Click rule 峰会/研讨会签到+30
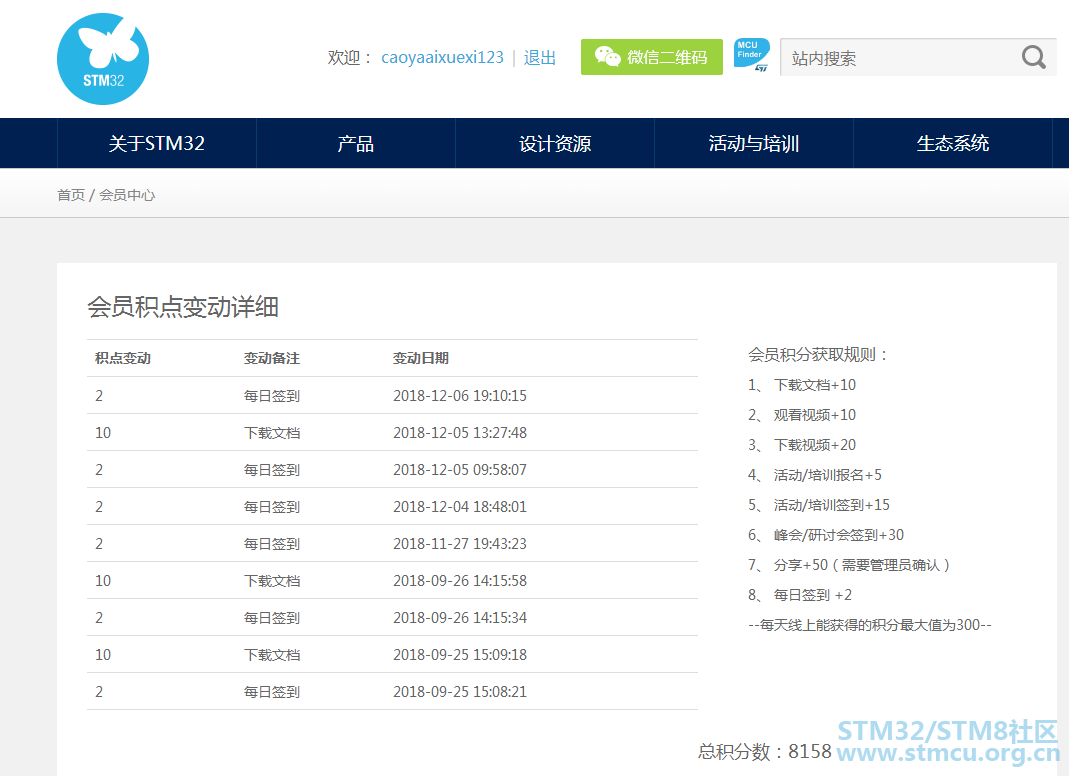This screenshot has height=776, width=1069. (839, 535)
